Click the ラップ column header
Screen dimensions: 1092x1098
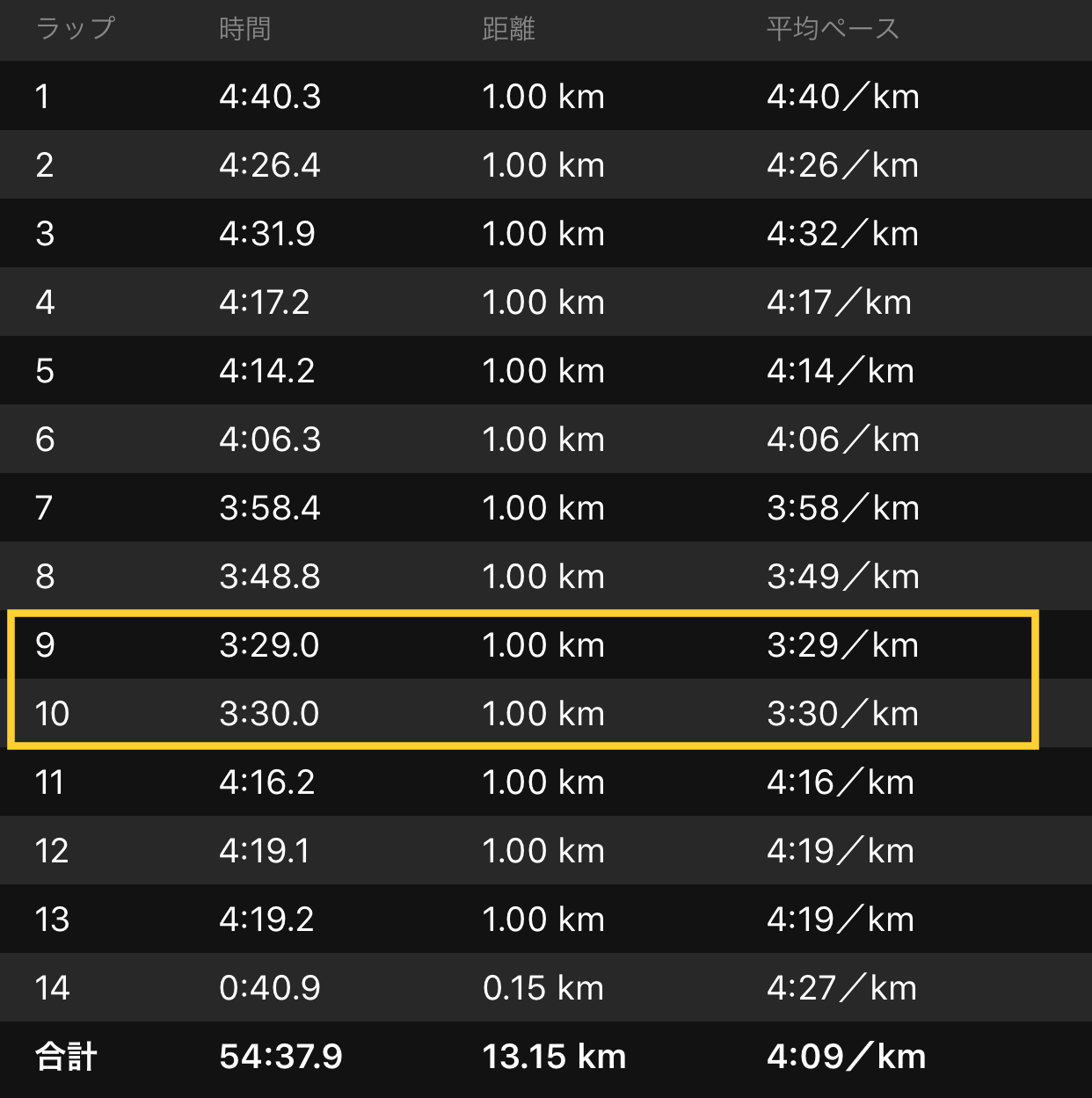[x=76, y=28]
